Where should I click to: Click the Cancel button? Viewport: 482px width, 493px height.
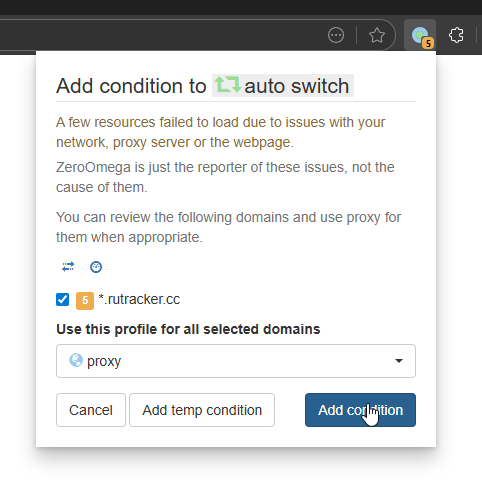click(x=91, y=410)
